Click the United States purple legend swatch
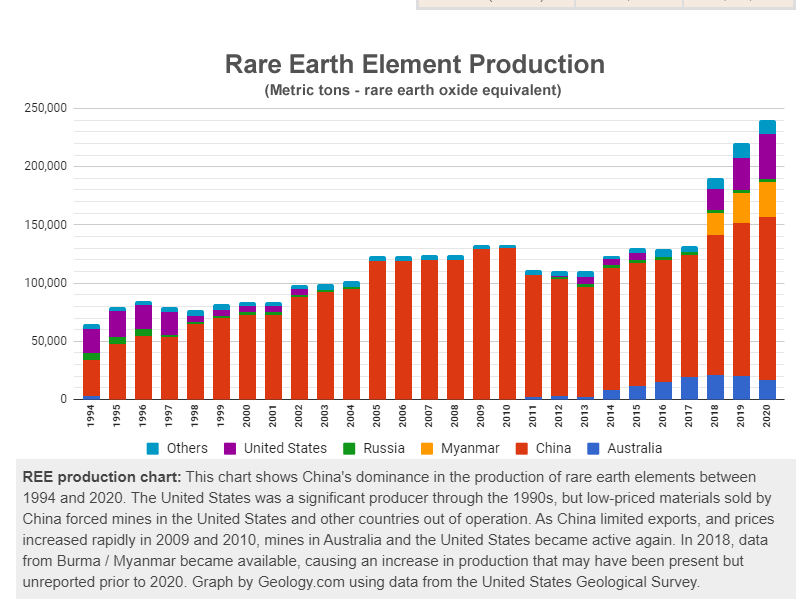Viewport: 801px width, 606px height. (x=230, y=448)
